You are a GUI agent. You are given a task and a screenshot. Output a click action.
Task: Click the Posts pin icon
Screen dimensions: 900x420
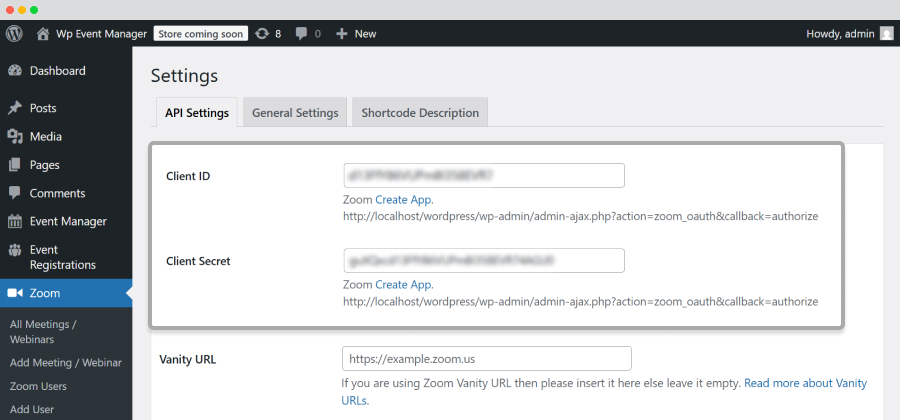(x=15, y=108)
